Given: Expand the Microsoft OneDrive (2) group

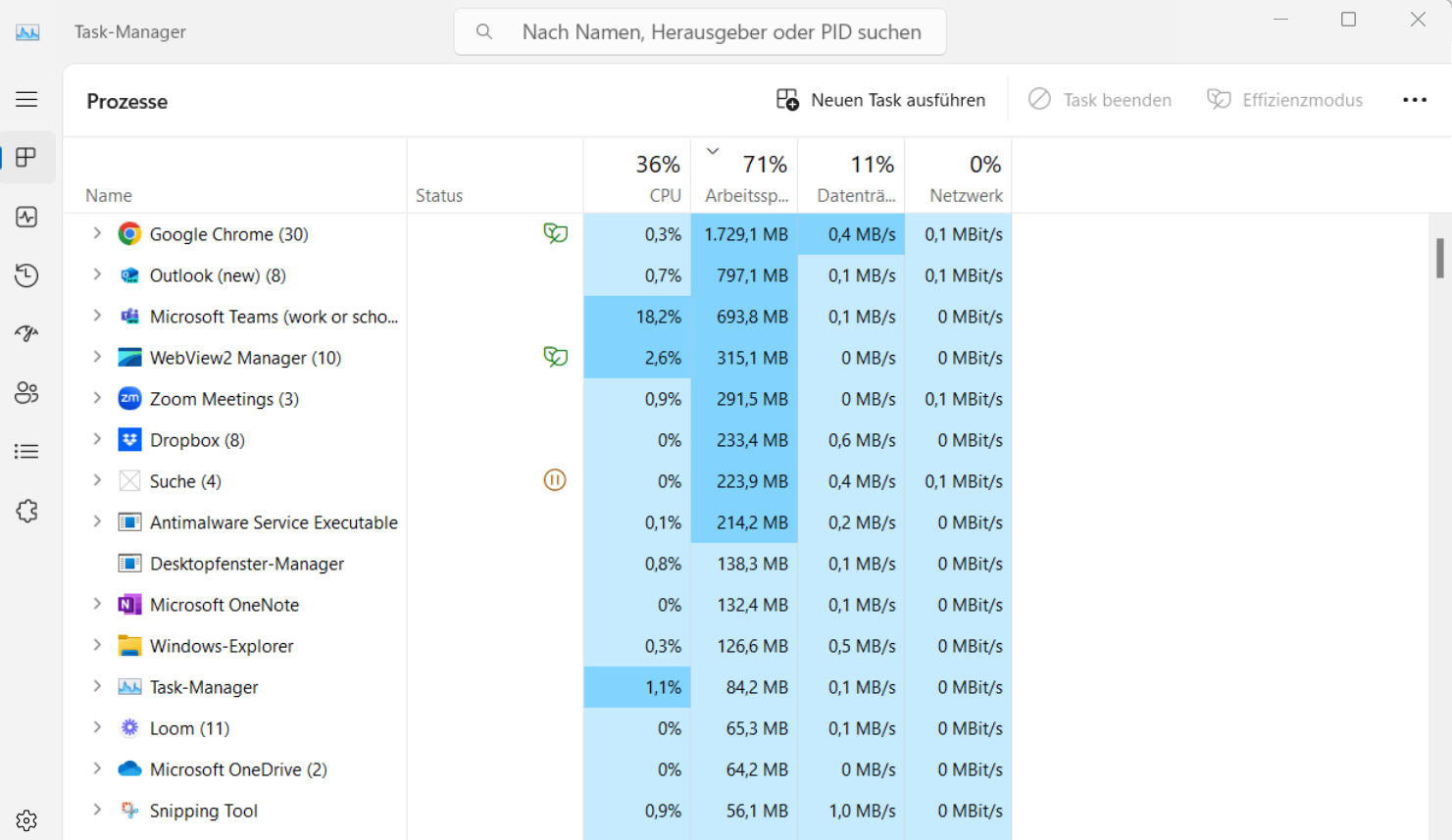Looking at the screenshot, I should point(97,768).
